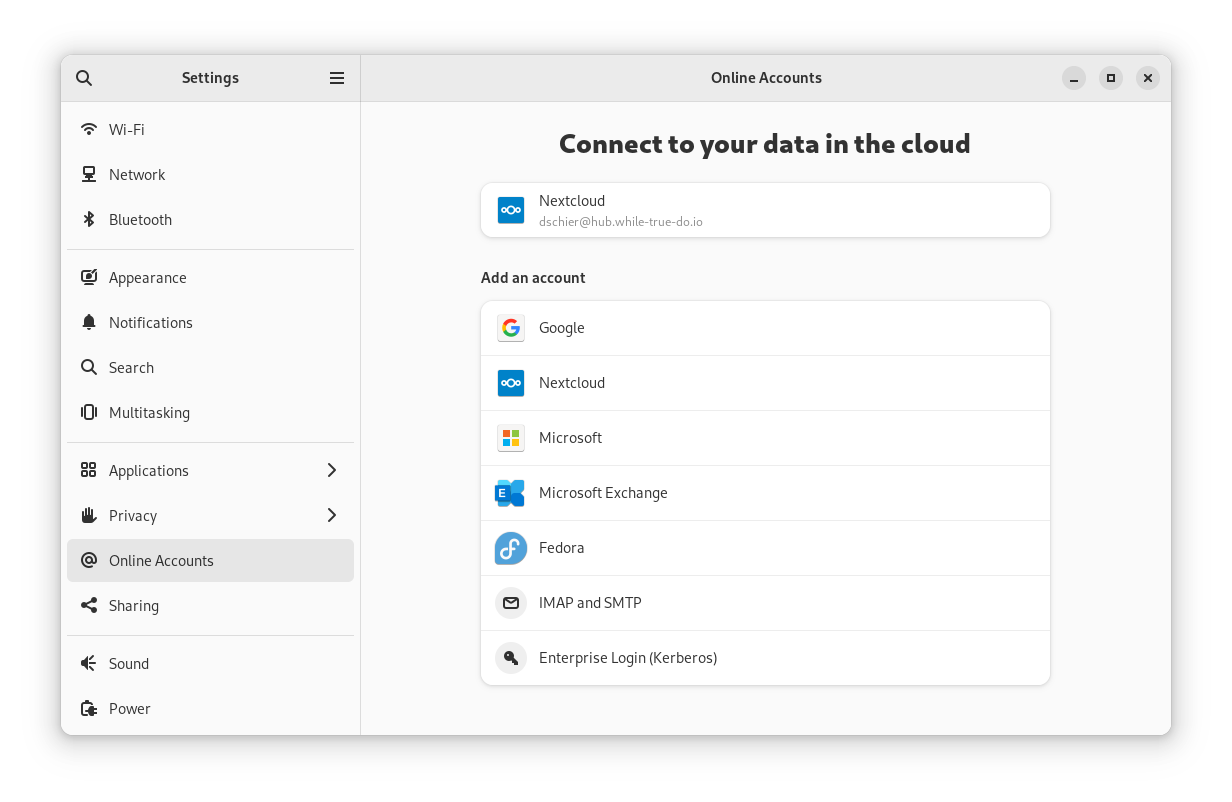Go to the Bluetooth panel
Screen dimensions: 1232x802
[210, 219]
